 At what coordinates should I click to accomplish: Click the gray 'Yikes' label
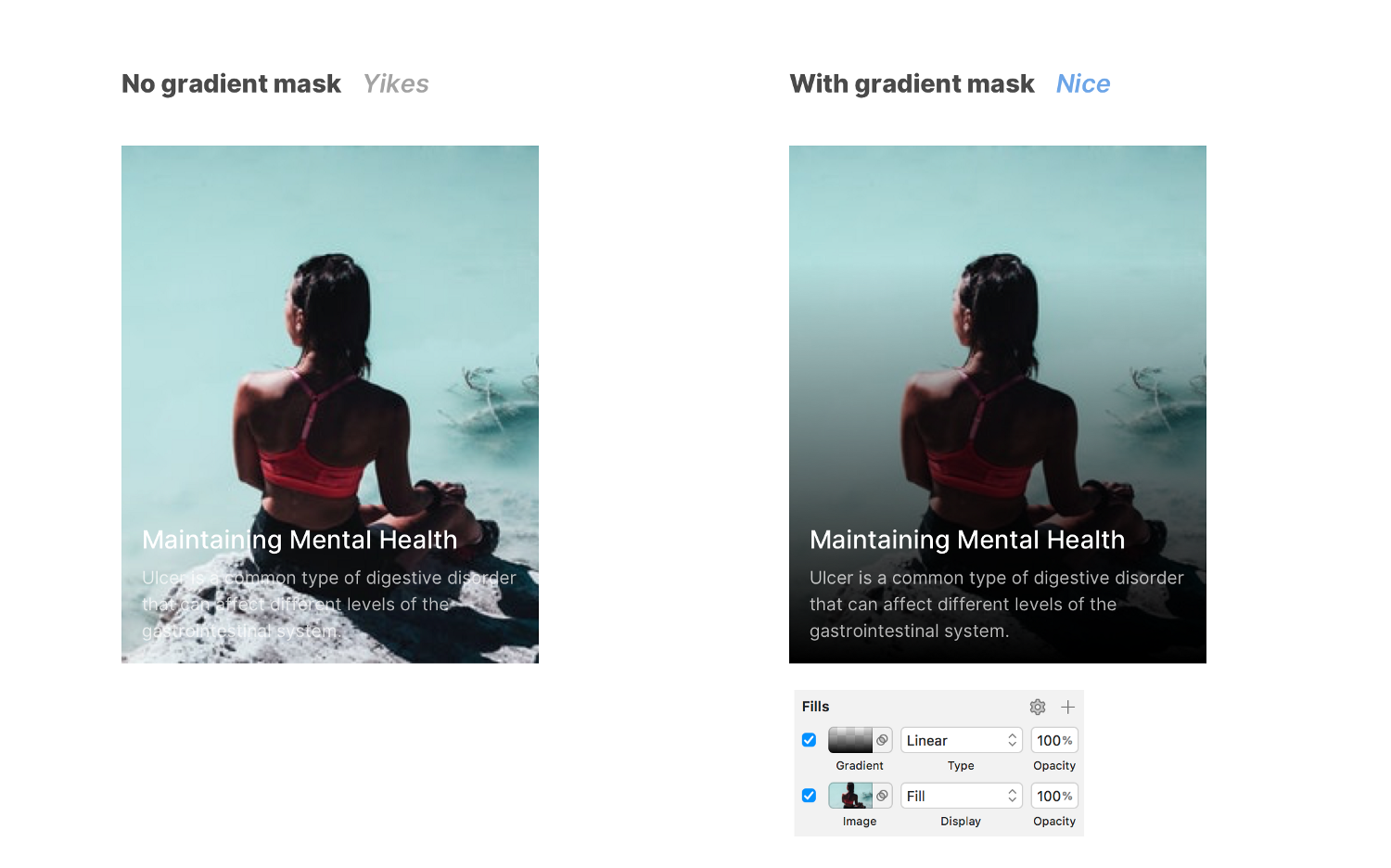[396, 84]
